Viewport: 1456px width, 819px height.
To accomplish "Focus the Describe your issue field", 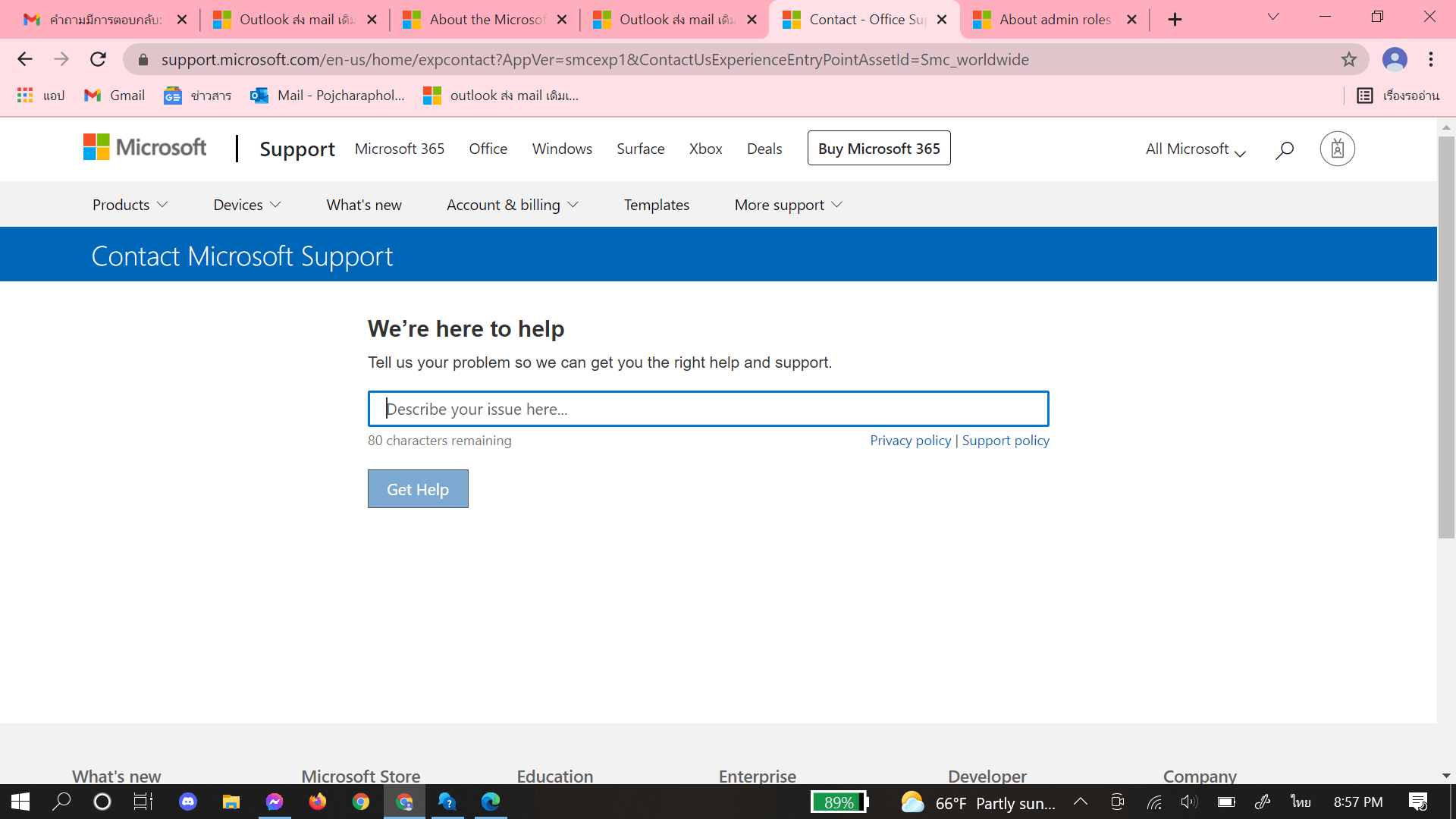I will tap(708, 409).
